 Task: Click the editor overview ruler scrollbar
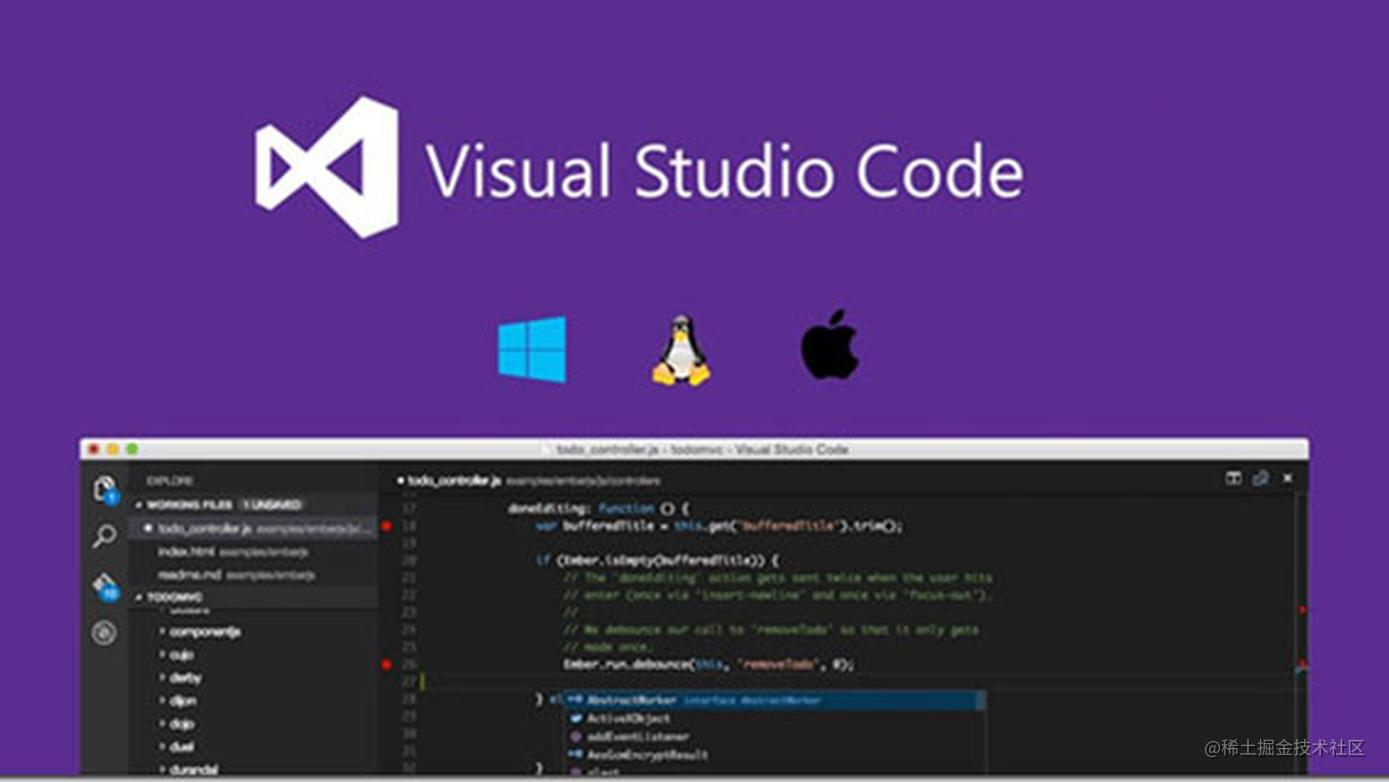click(1301, 635)
